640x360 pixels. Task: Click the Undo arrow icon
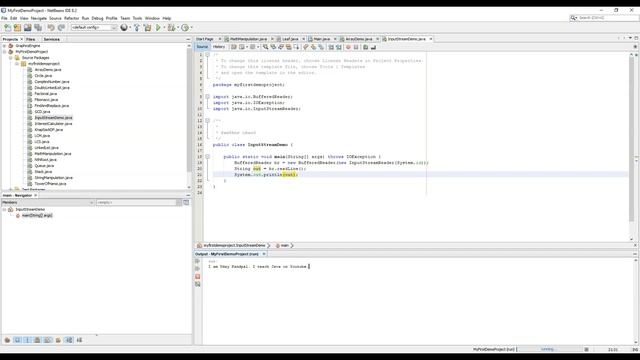(51, 27)
